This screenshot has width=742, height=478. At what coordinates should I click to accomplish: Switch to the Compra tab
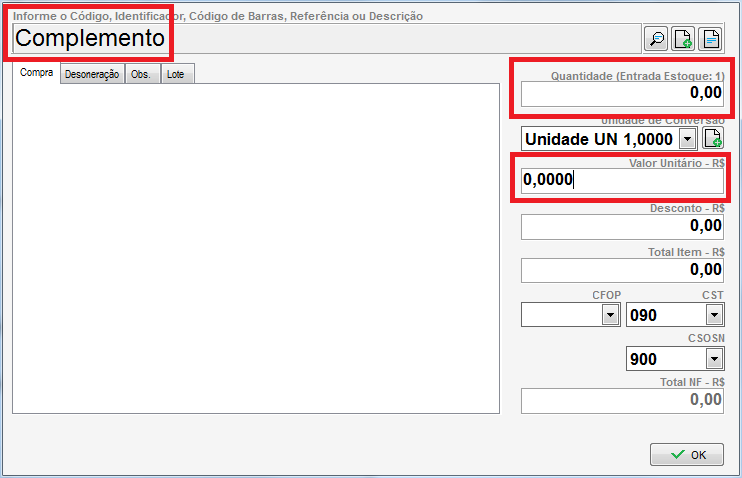pos(36,74)
